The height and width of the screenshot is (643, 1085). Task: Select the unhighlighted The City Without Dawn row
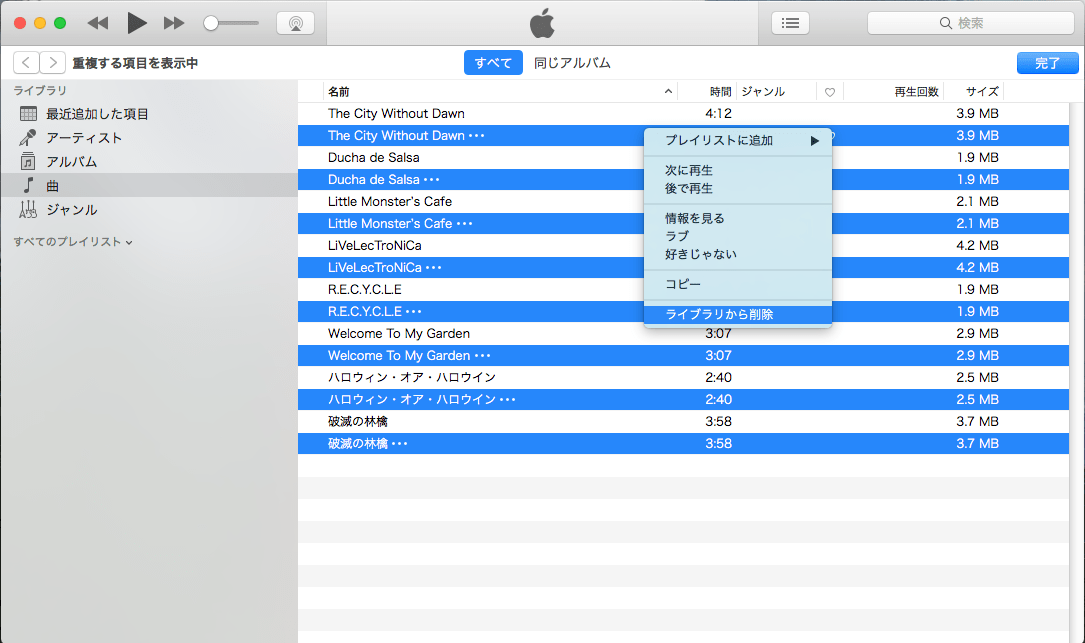[x=683, y=114]
